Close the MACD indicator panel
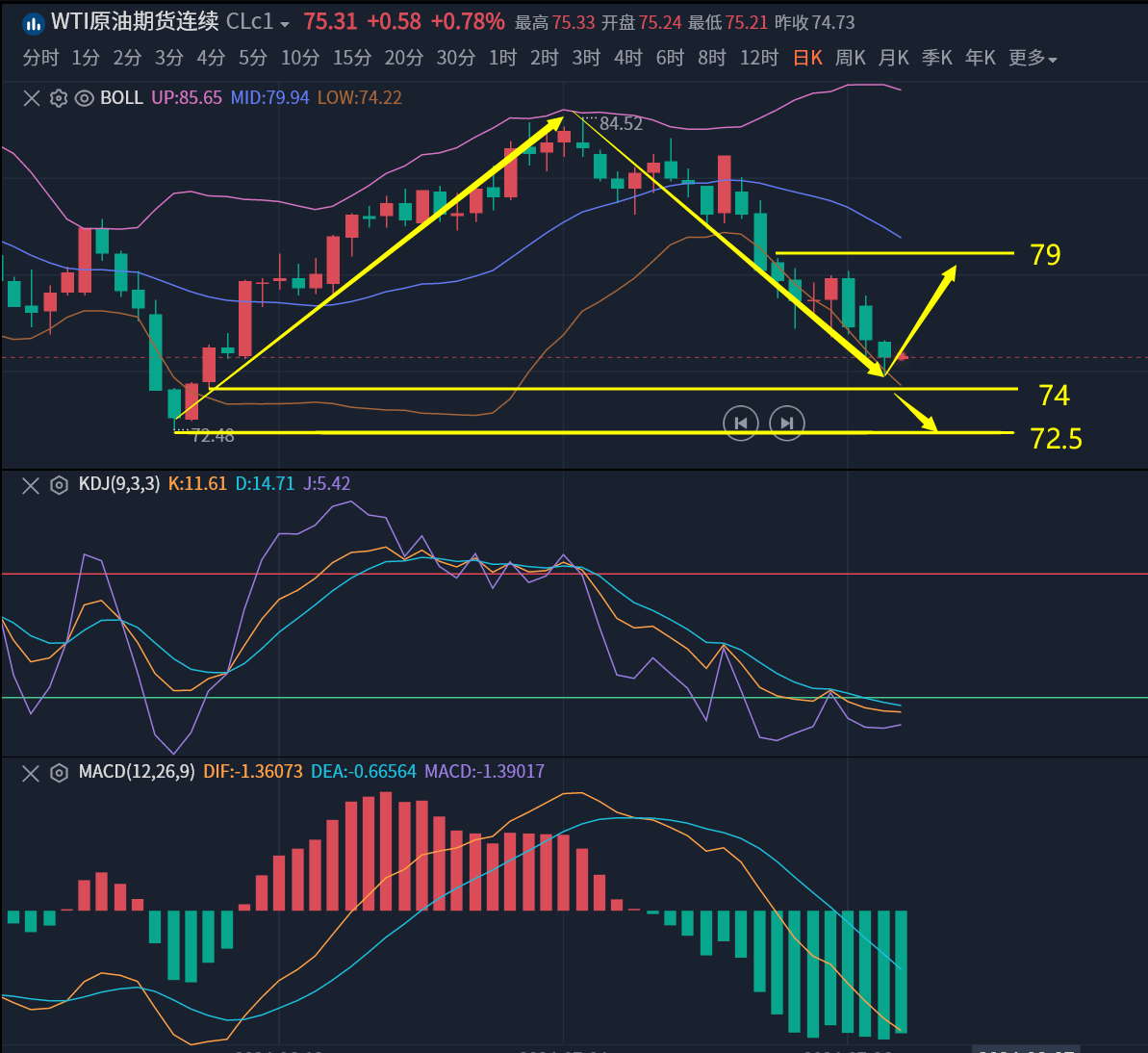The image size is (1148, 1053). [31, 772]
